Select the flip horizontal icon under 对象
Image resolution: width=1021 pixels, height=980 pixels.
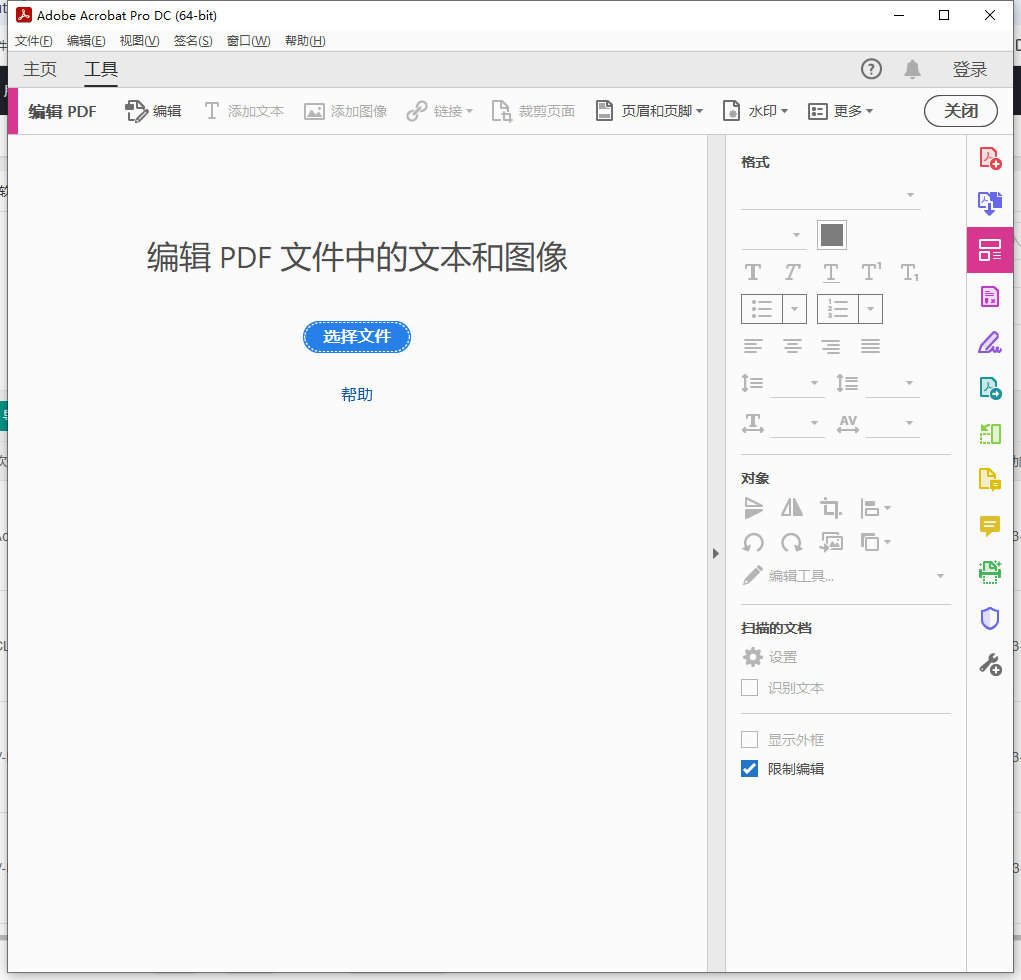(791, 508)
